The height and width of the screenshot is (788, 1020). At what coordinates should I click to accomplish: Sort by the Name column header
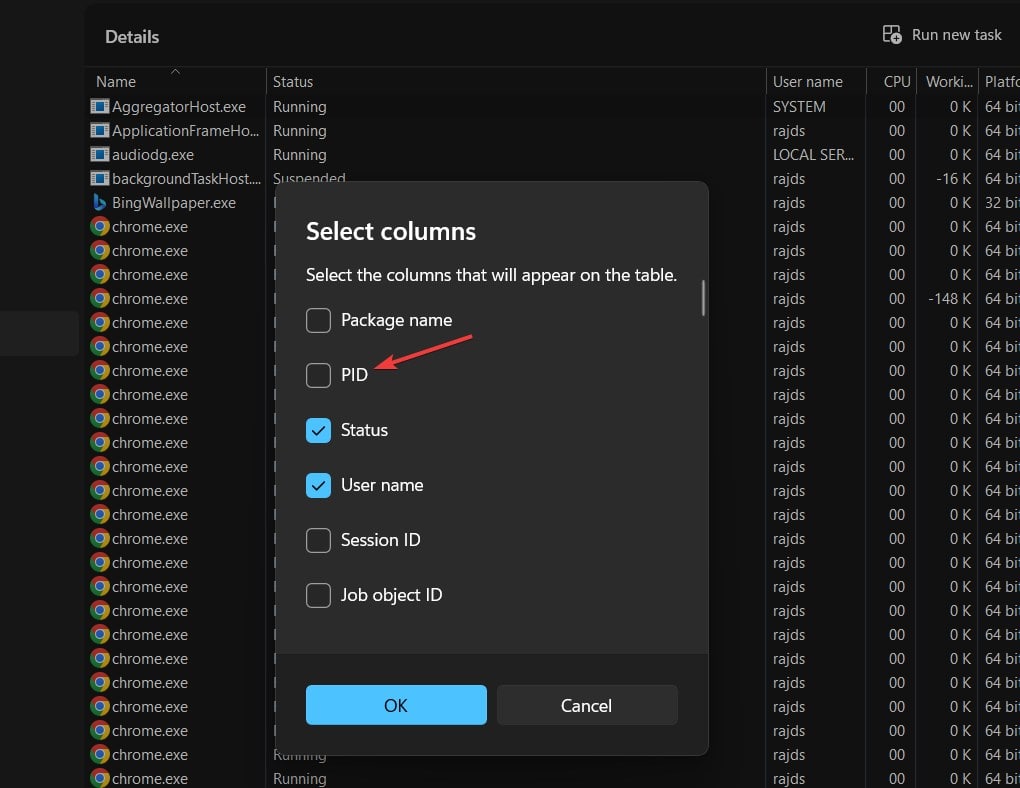pos(116,82)
